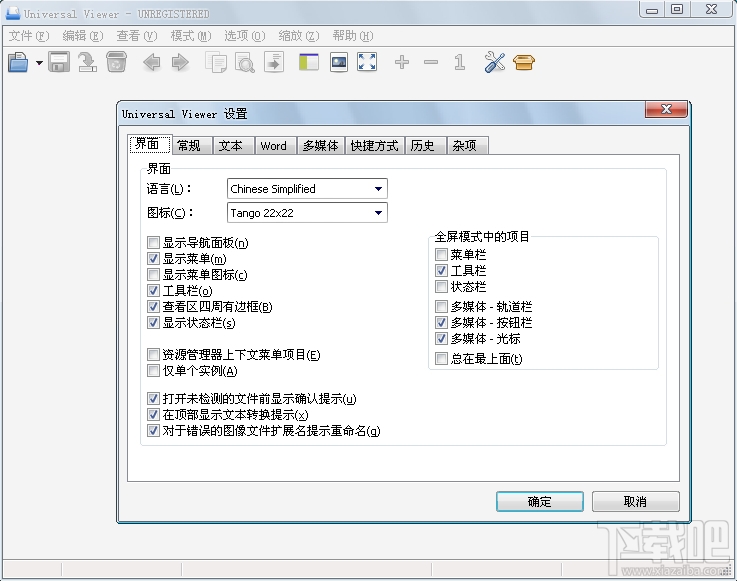
Task: Uncheck 显示菜单(m) checkbox
Action: [153, 259]
